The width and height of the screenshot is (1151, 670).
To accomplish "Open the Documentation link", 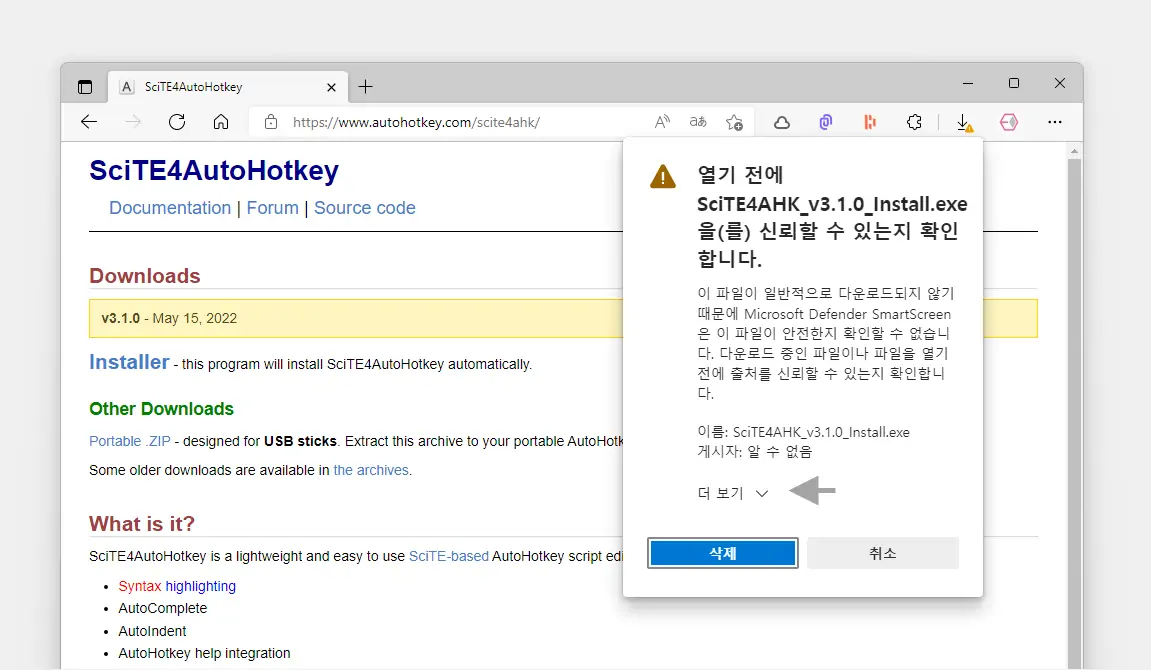I will tap(170, 208).
